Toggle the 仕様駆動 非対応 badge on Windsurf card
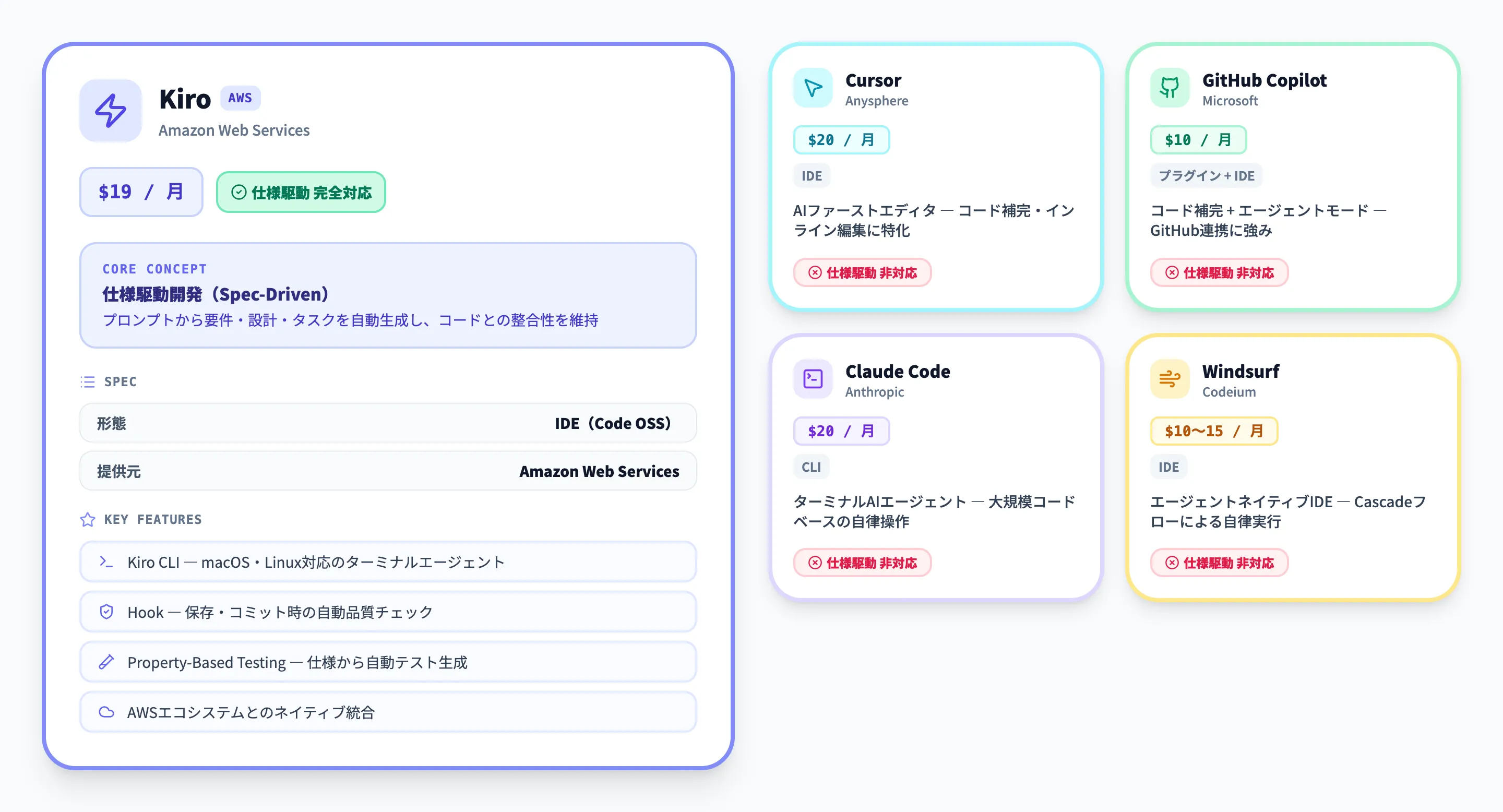 (x=1220, y=563)
